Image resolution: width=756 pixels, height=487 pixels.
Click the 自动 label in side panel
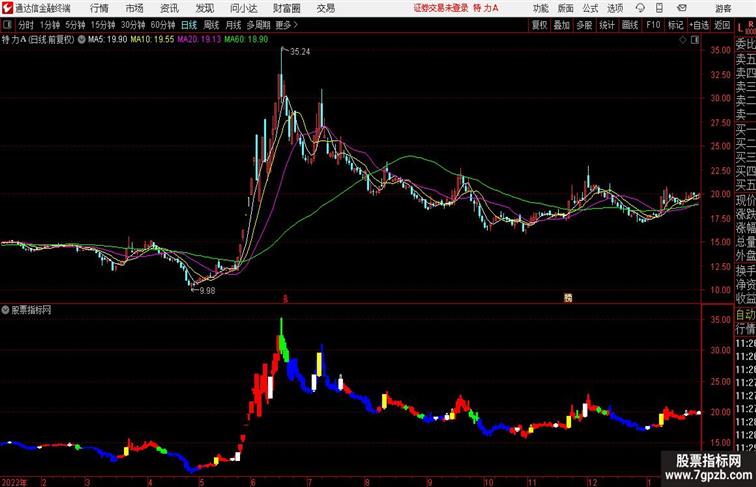point(745,315)
